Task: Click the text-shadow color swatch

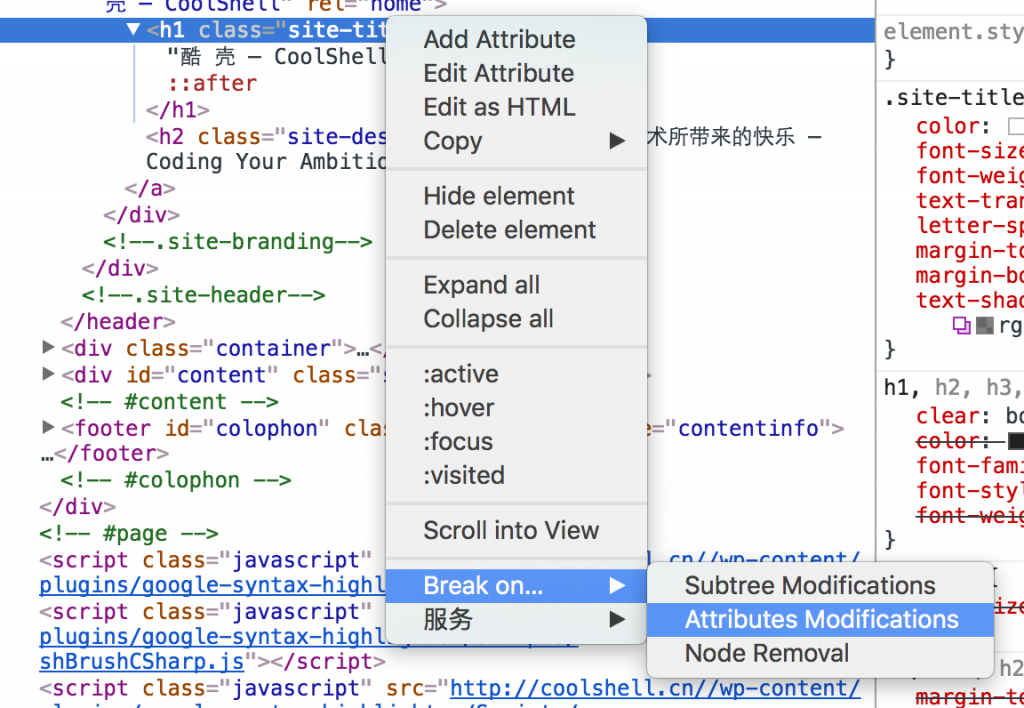Action: (x=984, y=325)
